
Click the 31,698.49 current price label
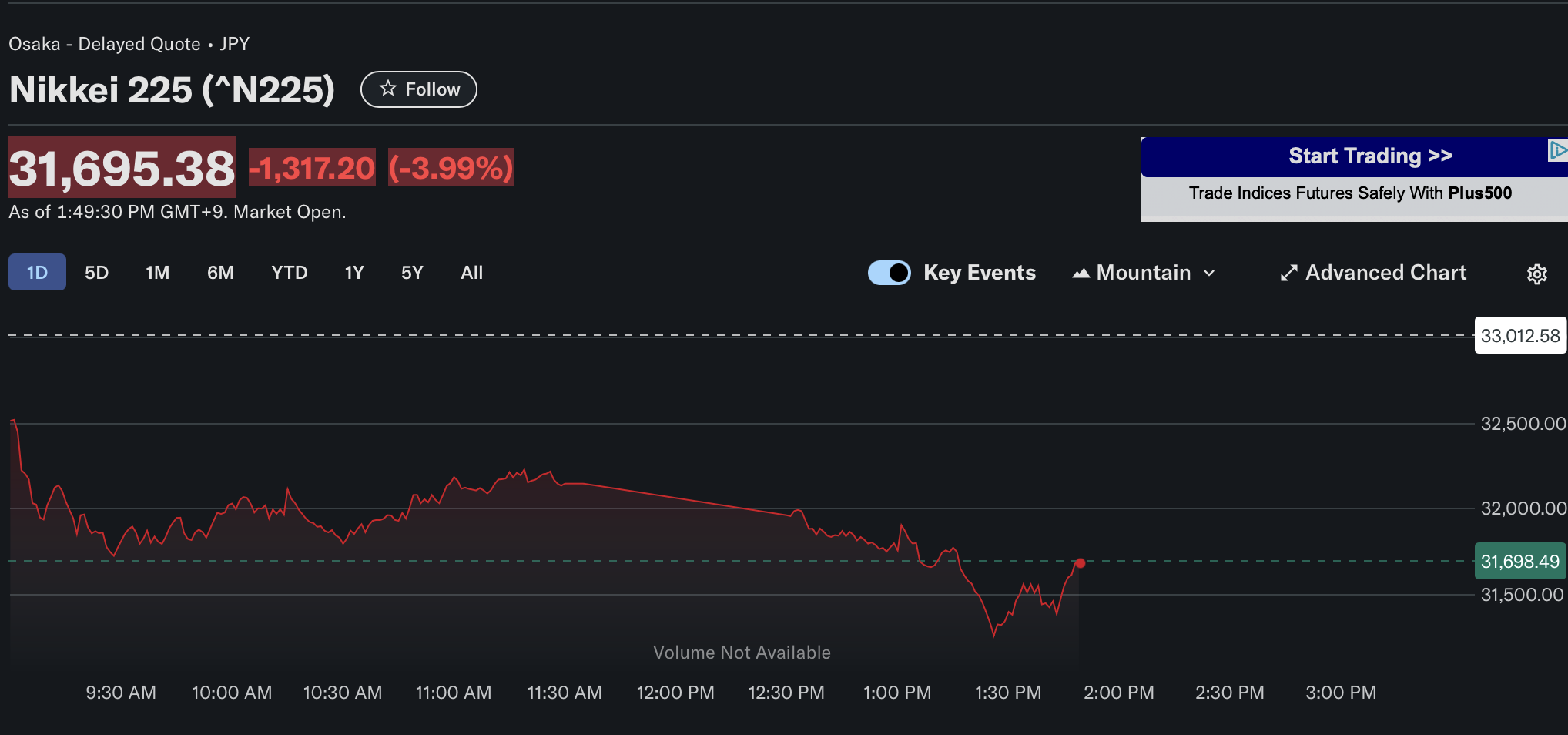[1520, 562]
